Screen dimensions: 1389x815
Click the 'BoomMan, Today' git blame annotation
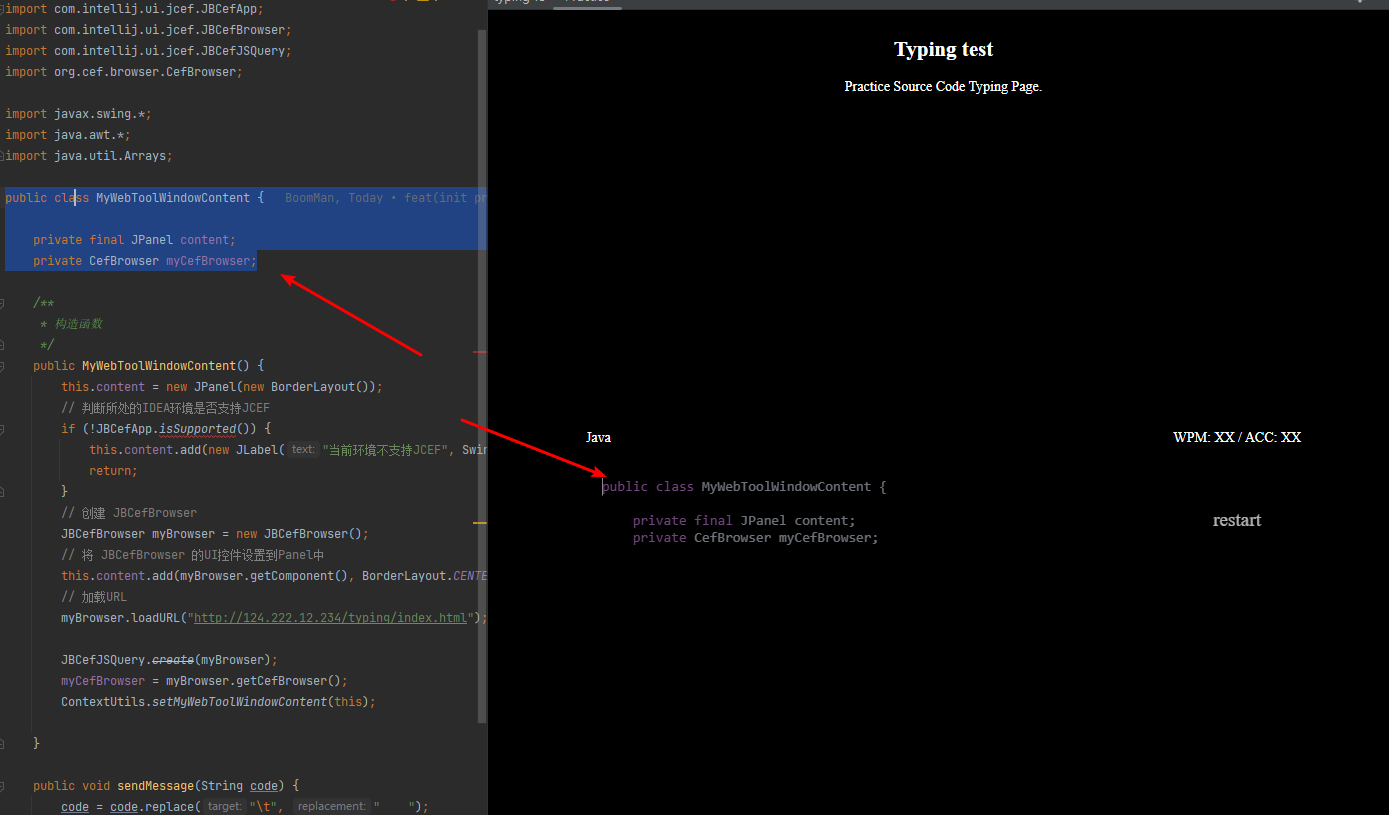click(334, 198)
